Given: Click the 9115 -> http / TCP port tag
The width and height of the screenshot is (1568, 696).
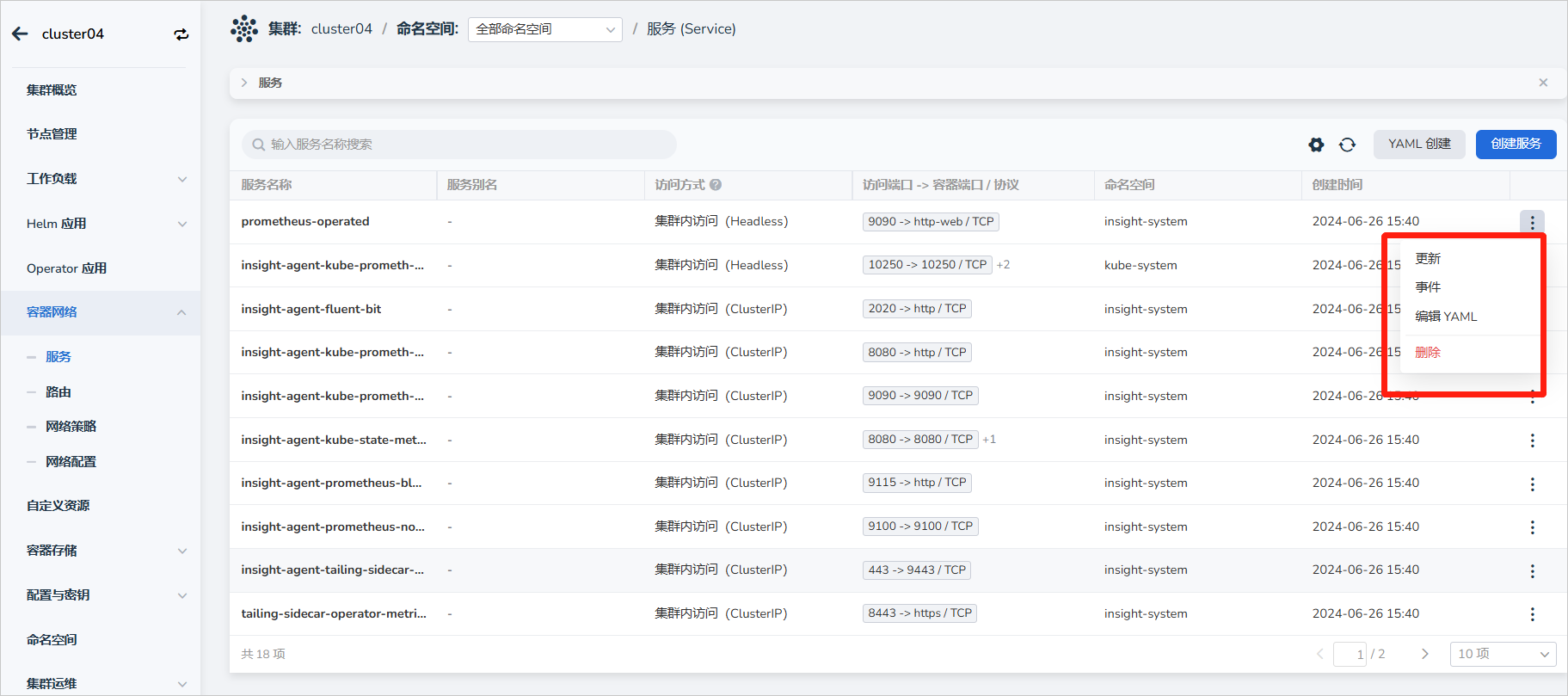Looking at the screenshot, I should pyautogui.click(x=917, y=483).
